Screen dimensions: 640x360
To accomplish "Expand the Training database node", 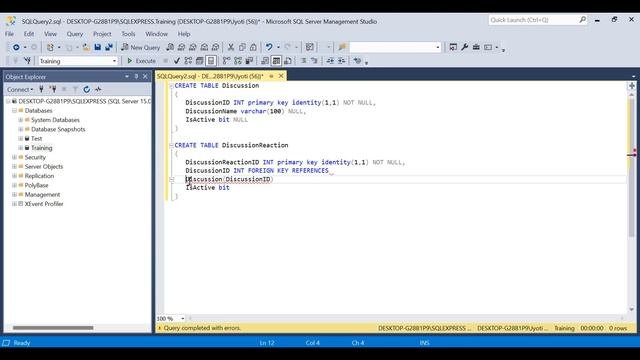I will [x=20, y=148].
